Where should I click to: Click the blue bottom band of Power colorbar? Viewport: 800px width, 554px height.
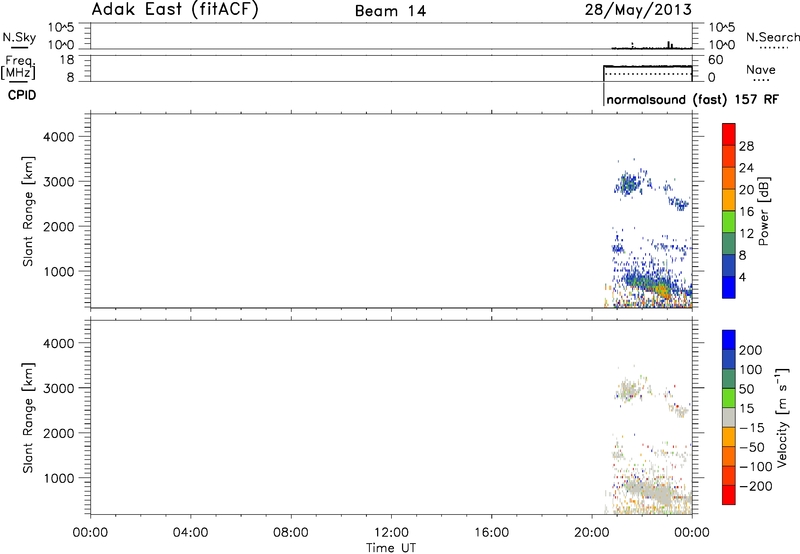pos(729,287)
